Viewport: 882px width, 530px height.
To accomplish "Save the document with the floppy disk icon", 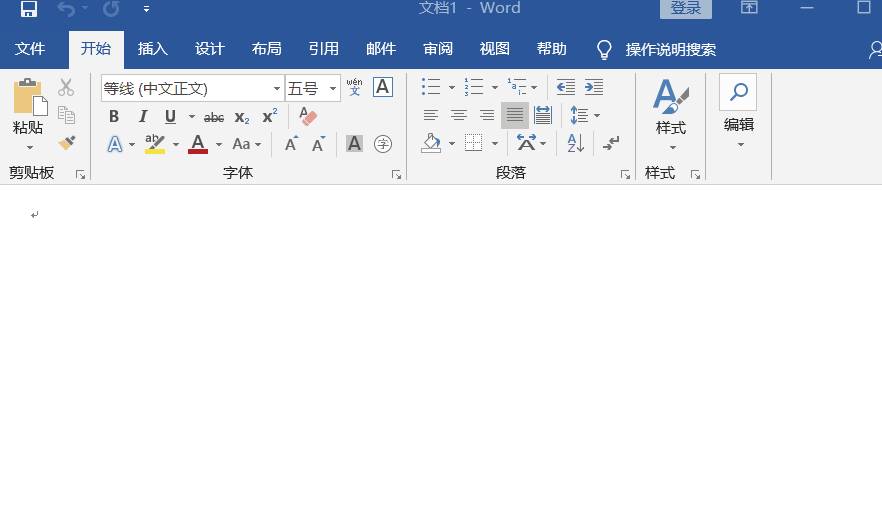I will [x=29, y=8].
